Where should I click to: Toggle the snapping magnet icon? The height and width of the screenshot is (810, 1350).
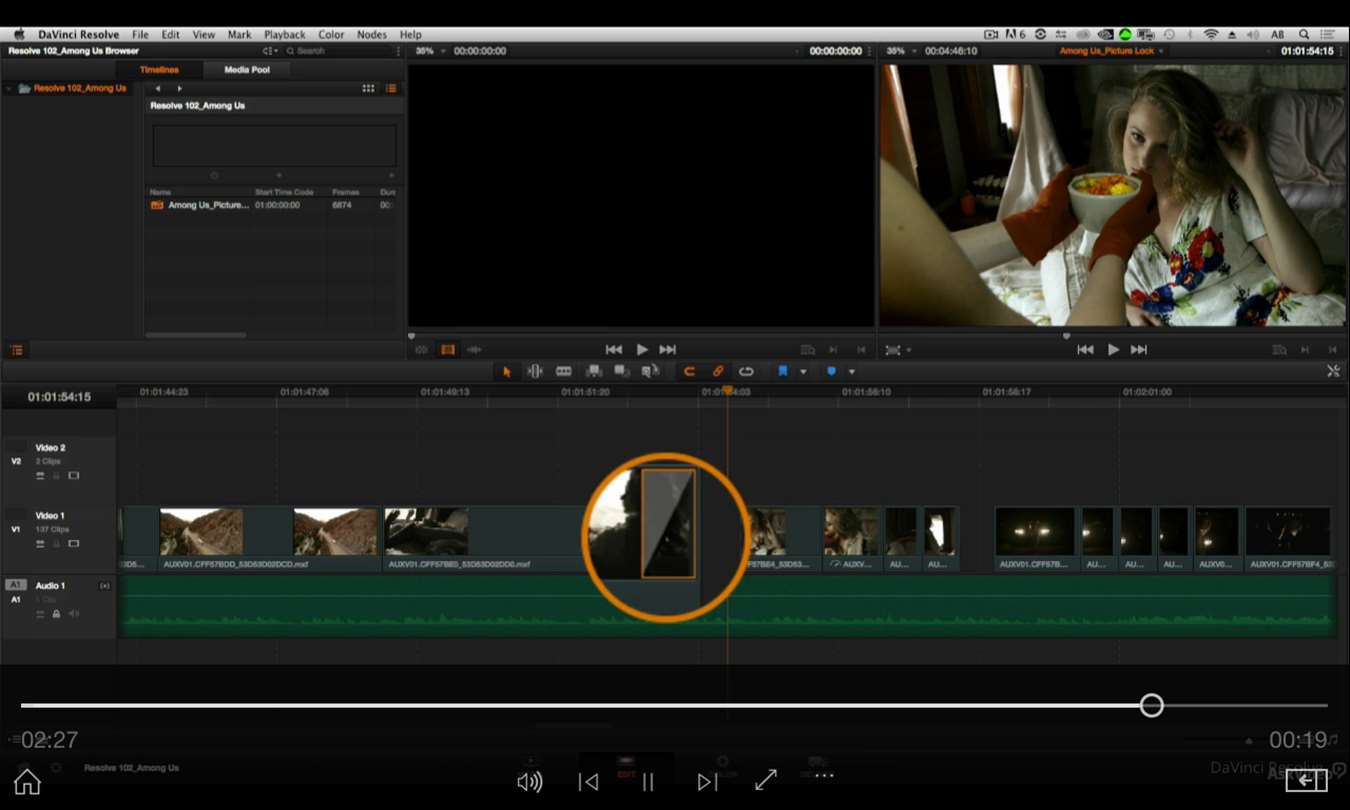tap(689, 372)
